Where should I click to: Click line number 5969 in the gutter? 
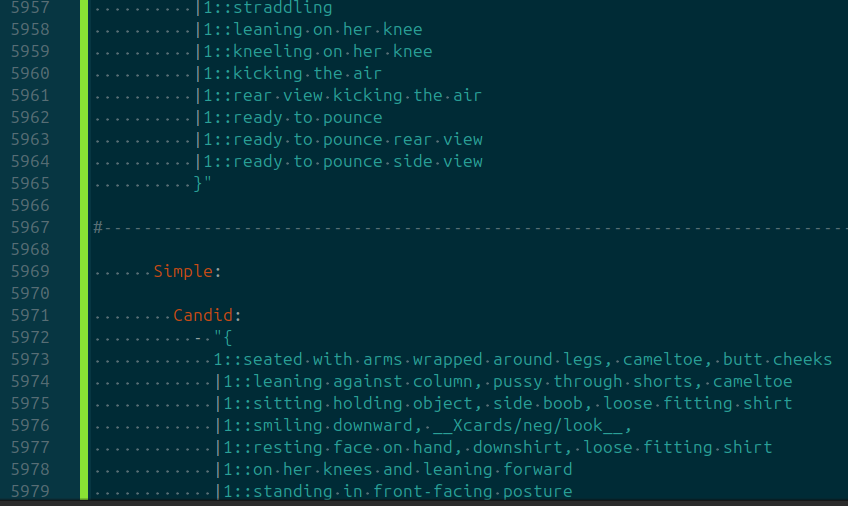(x=29, y=272)
